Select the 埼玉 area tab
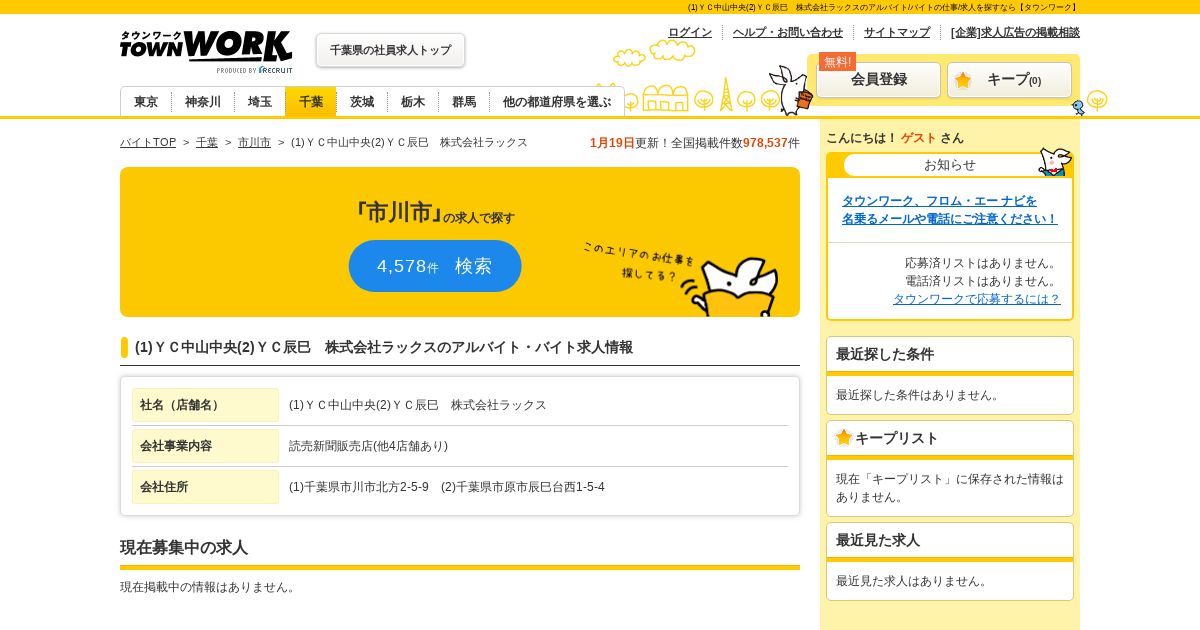Viewport: 1200px width, 630px height. (x=260, y=102)
